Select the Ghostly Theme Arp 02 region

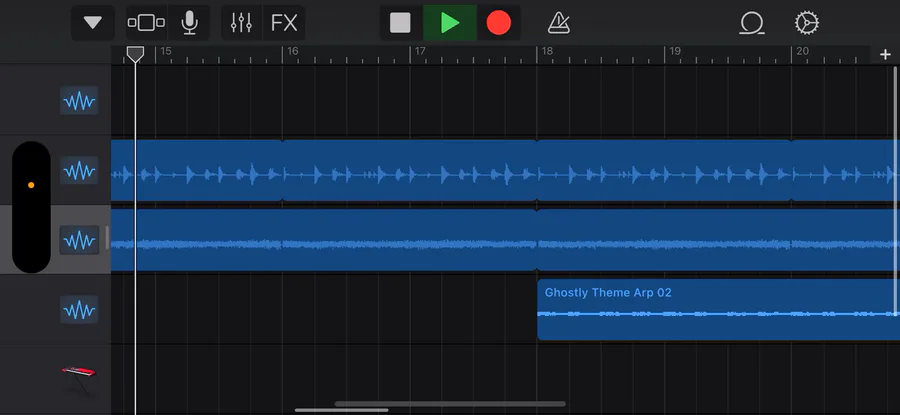click(718, 309)
